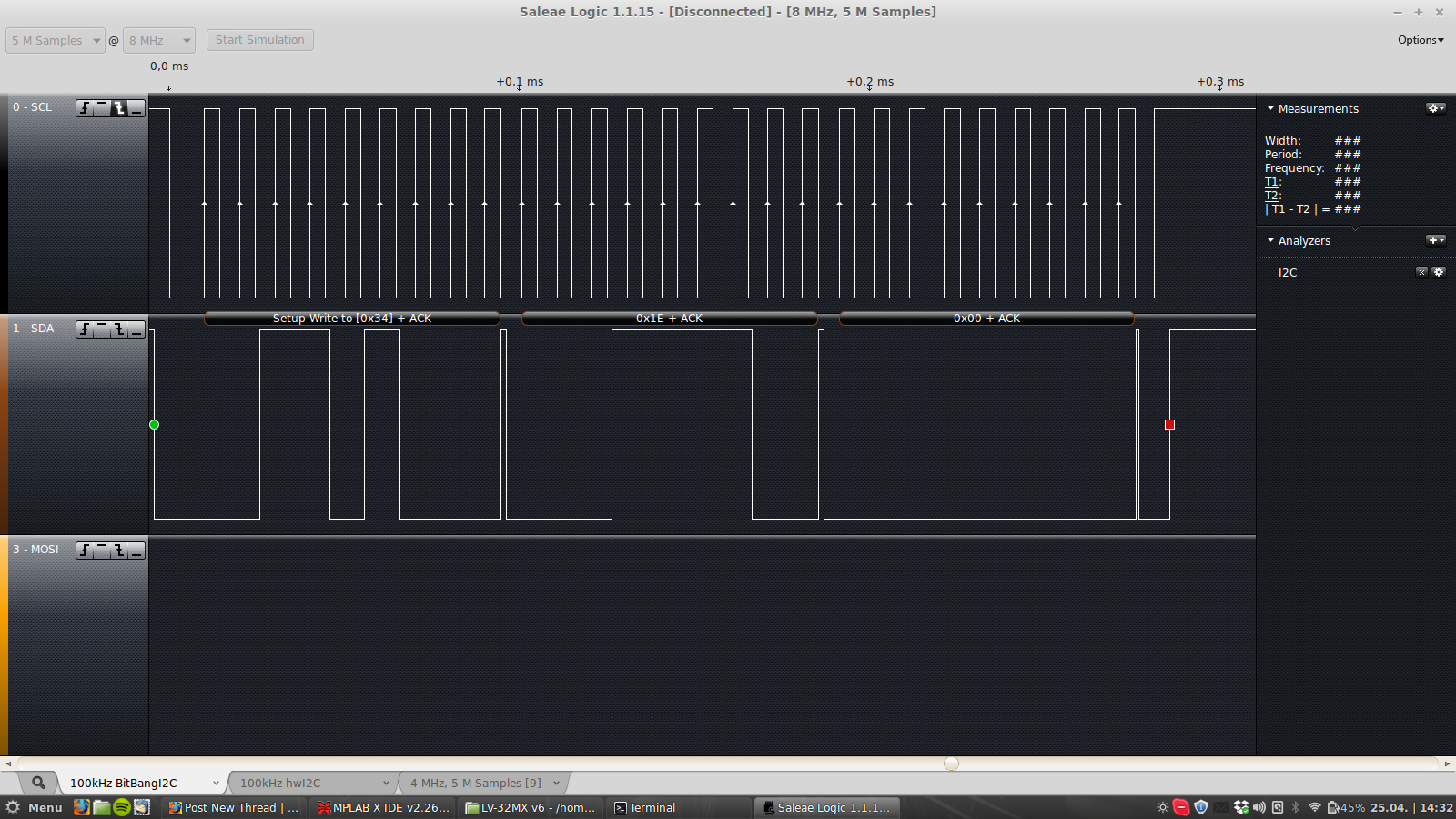Viewport: 1456px width, 819px height.
Task: Set low level trigger on SCL channel
Action: [136, 108]
